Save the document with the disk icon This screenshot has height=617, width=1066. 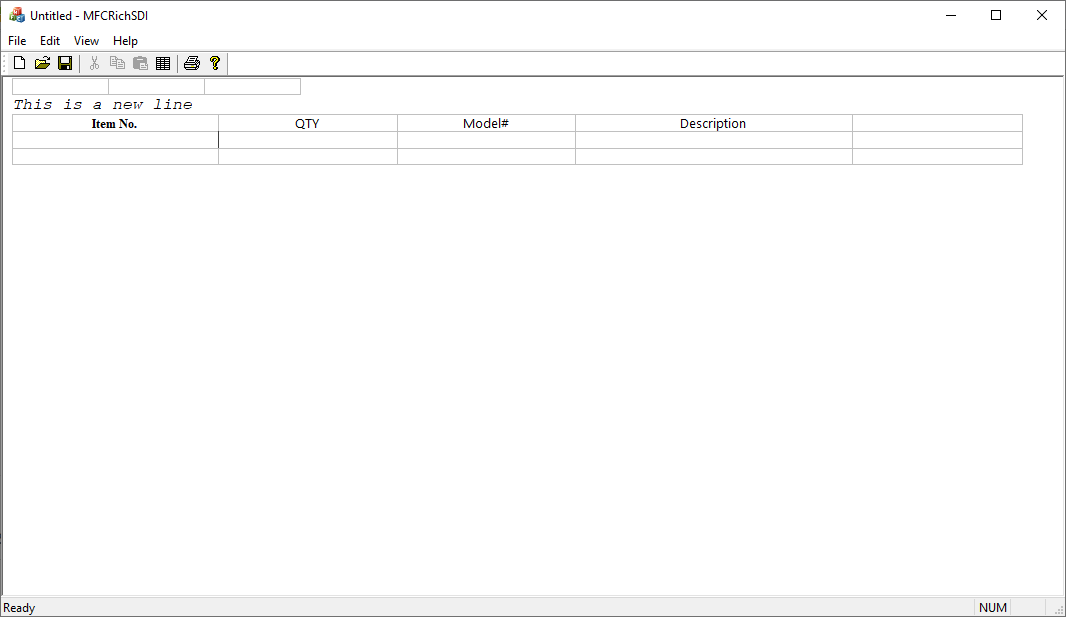[x=65, y=62]
